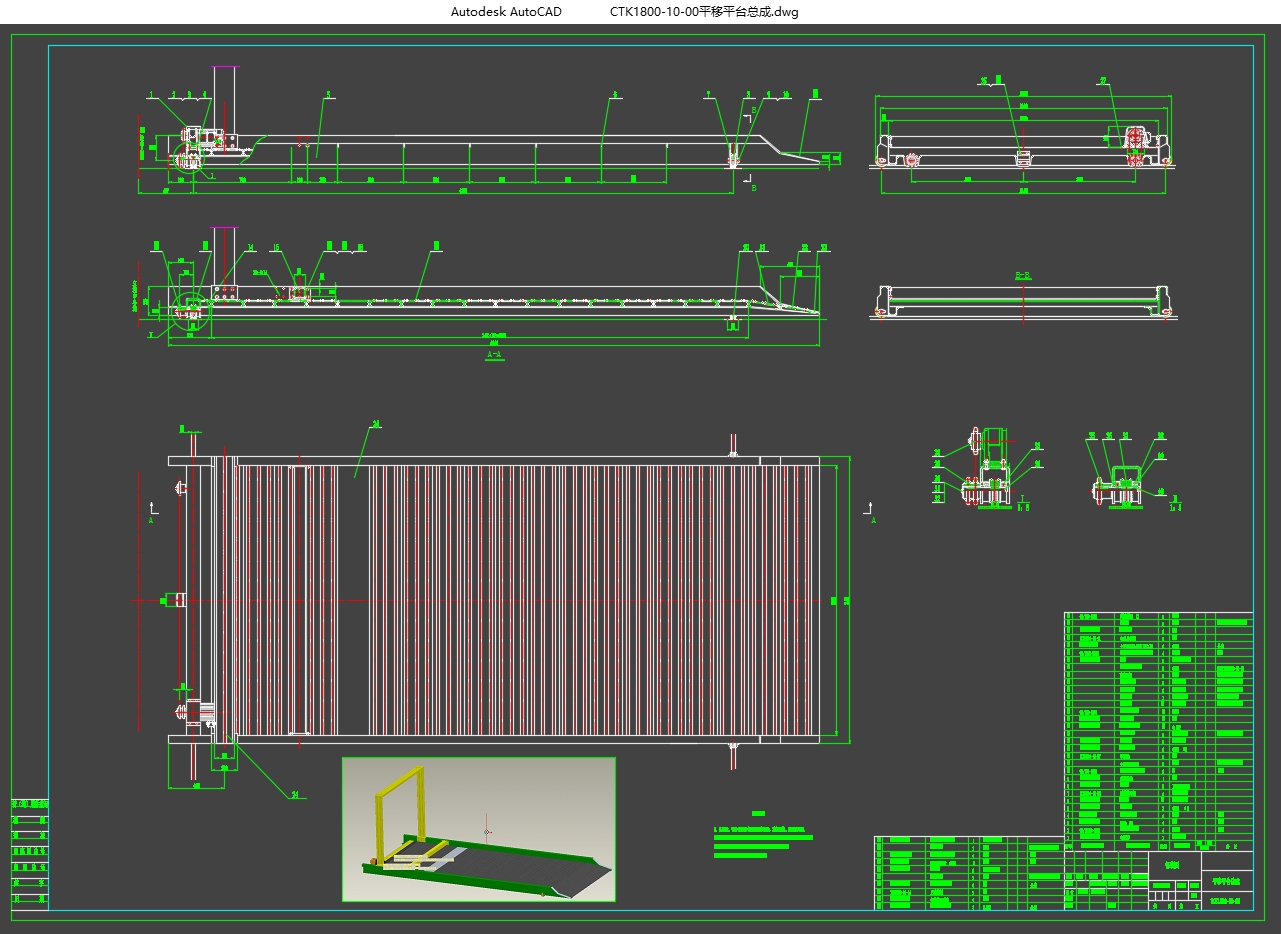Click the revision strip on left border
The image size is (1281, 934).
pos(30,853)
